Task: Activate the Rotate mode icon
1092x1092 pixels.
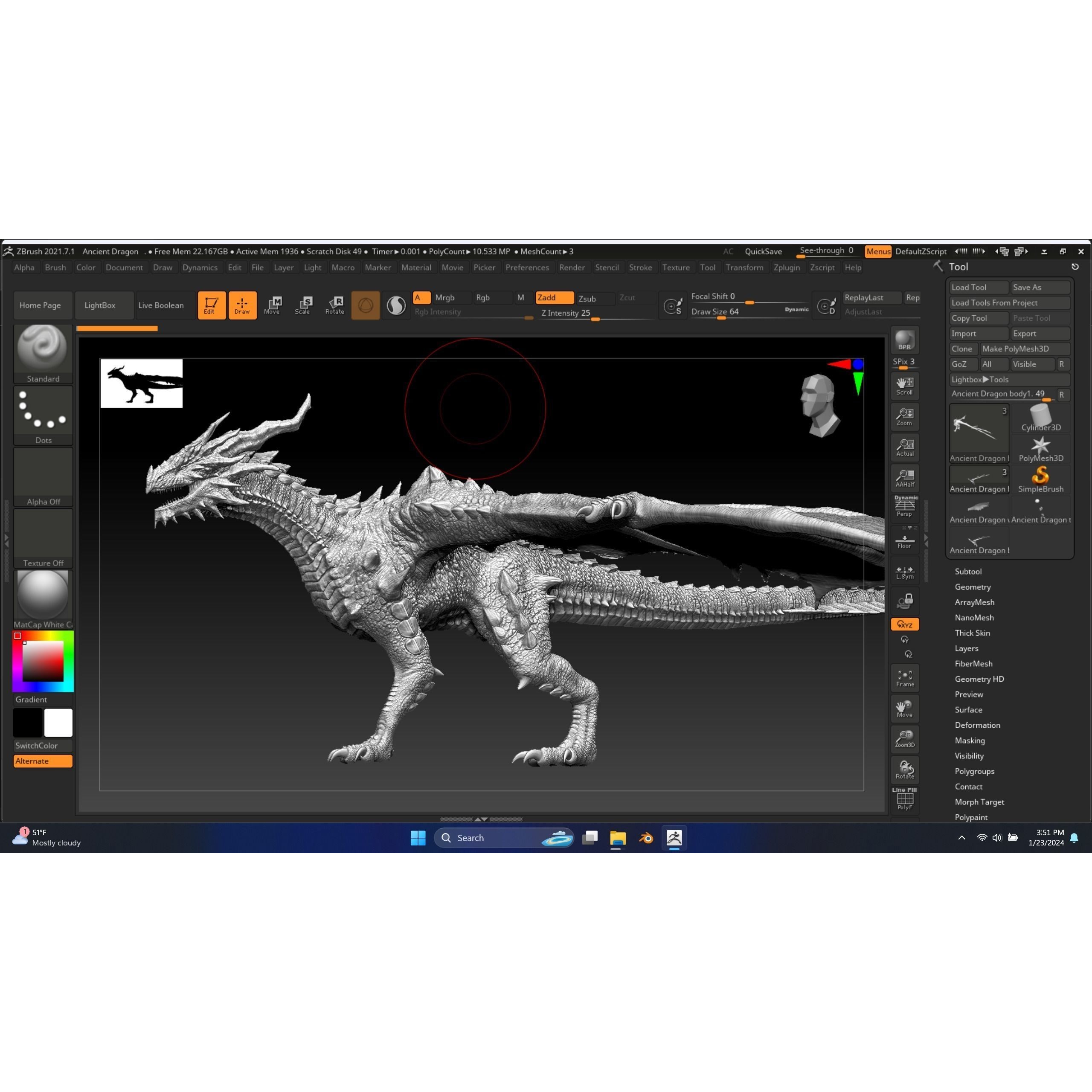Action: click(x=334, y=305)
